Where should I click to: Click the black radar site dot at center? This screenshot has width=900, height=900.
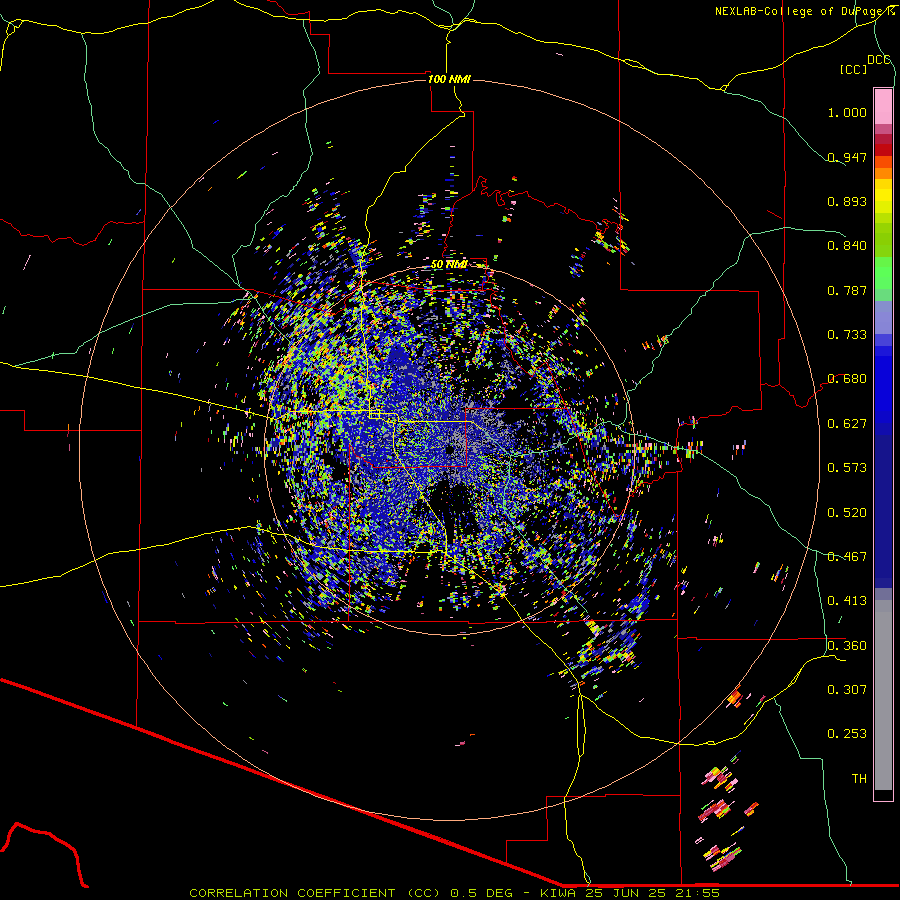[x=451, y=449]
